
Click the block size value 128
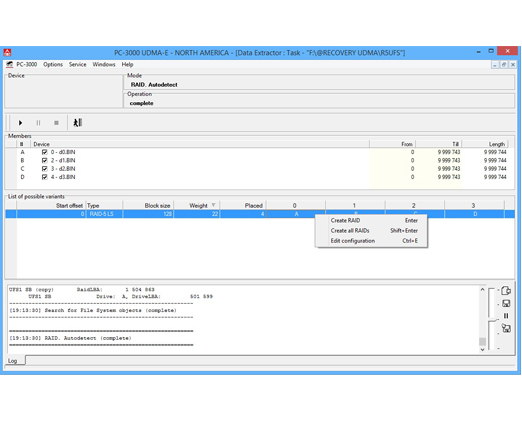(167, 214)
